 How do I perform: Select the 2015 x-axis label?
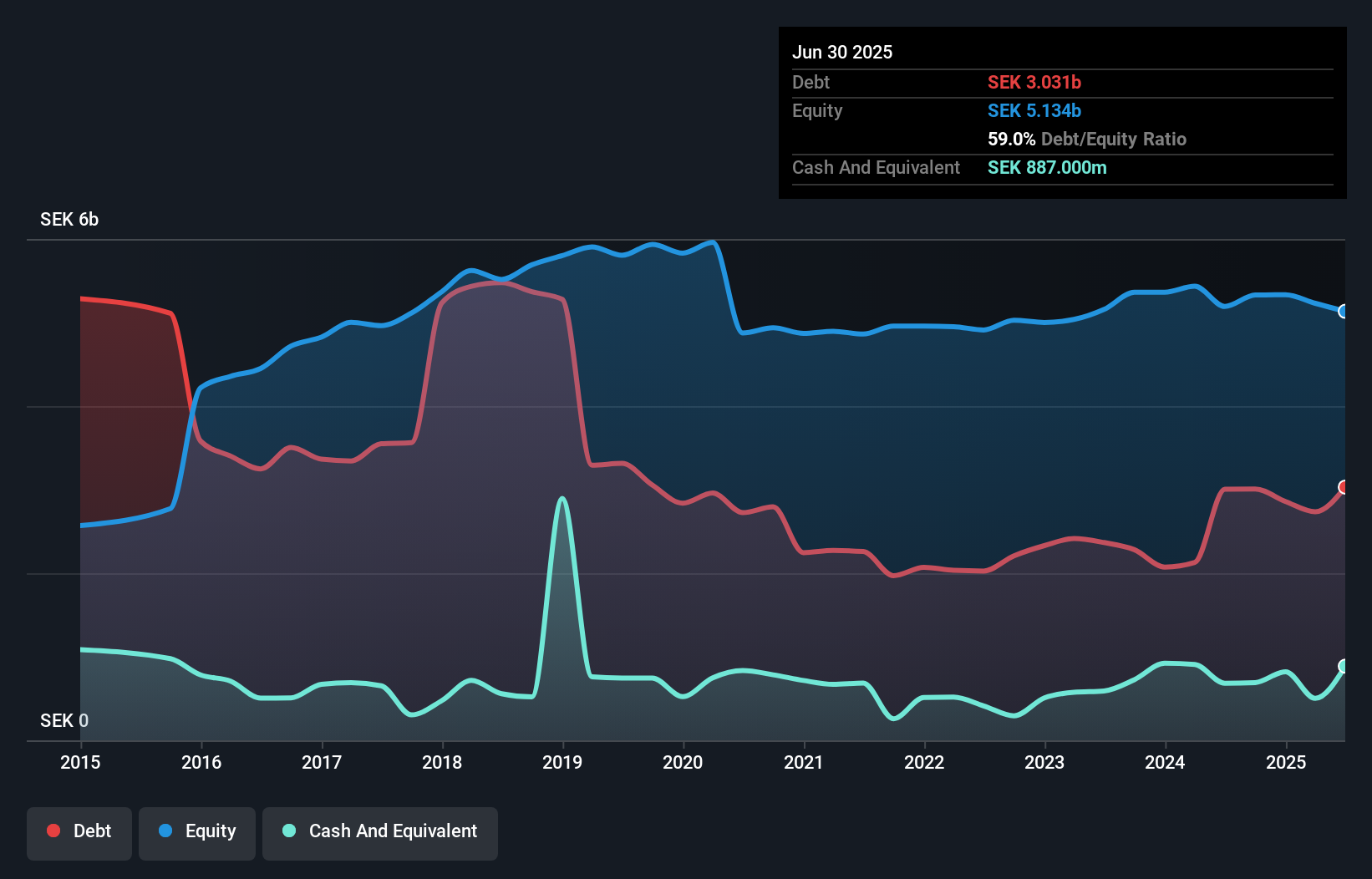tap(80, 762)
